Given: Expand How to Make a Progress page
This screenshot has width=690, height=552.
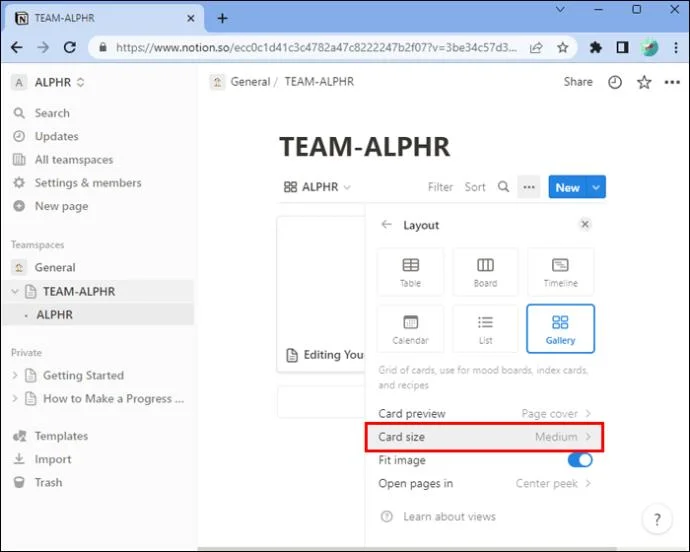Looking at the screenshot, I should 15,399.
